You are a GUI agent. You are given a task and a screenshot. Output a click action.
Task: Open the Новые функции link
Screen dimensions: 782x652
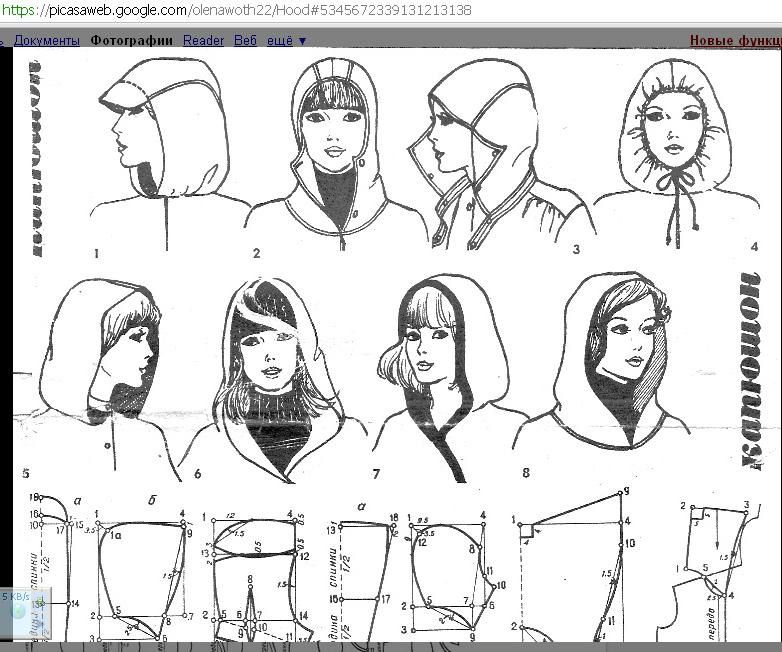736,40
